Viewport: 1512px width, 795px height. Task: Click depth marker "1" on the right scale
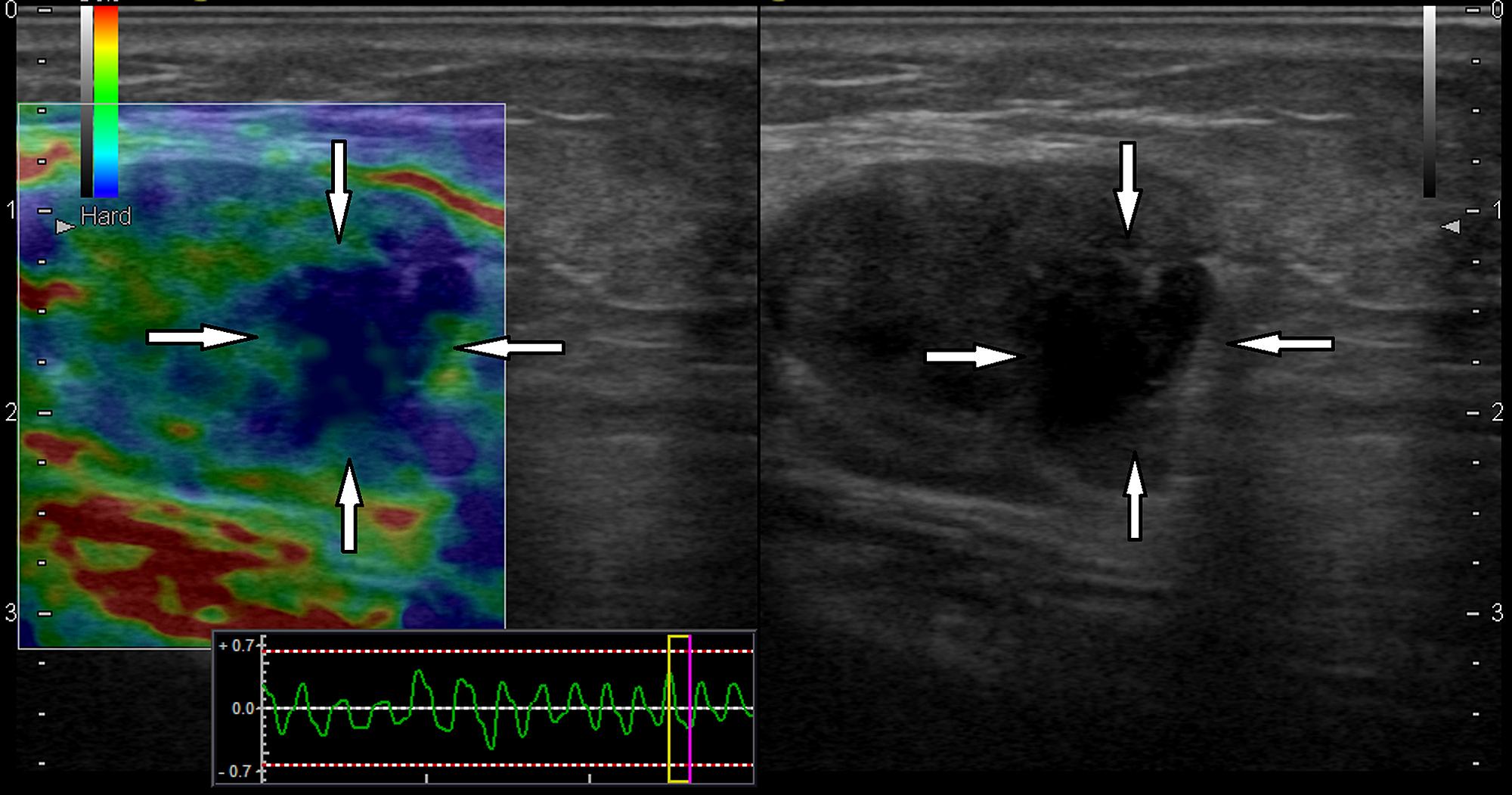pyautogui.click(x=1498, y=210)
